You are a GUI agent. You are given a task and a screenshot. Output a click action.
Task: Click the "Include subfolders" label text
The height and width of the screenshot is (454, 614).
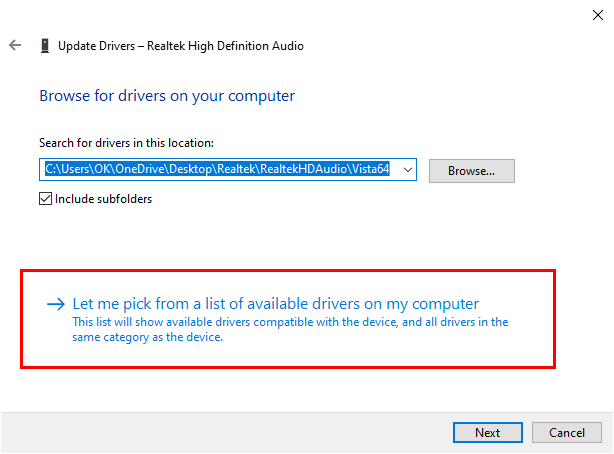pyautogui.click(x=103, y=198)
